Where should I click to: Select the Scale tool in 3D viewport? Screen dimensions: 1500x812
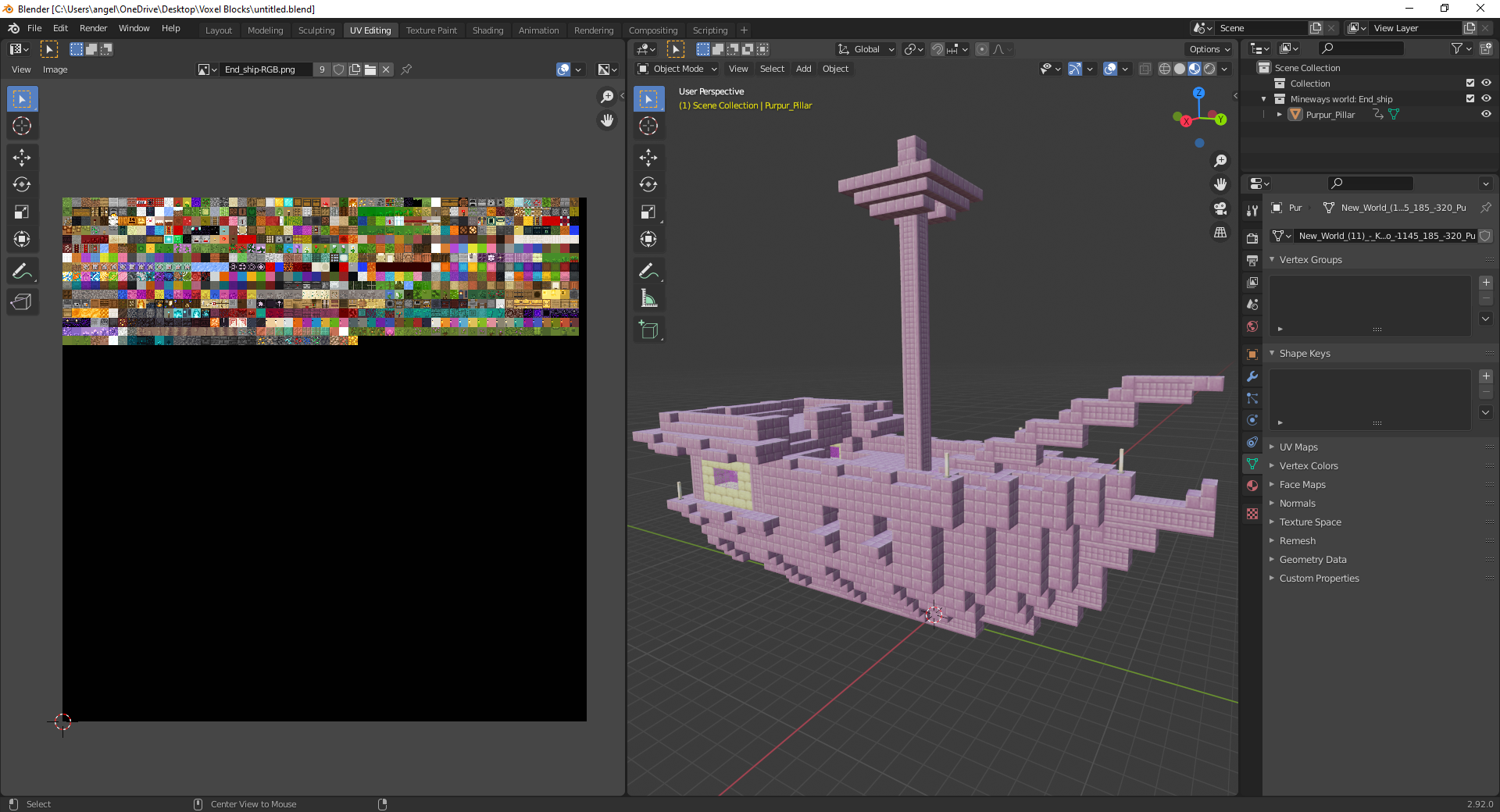click(x=648, y=212)
